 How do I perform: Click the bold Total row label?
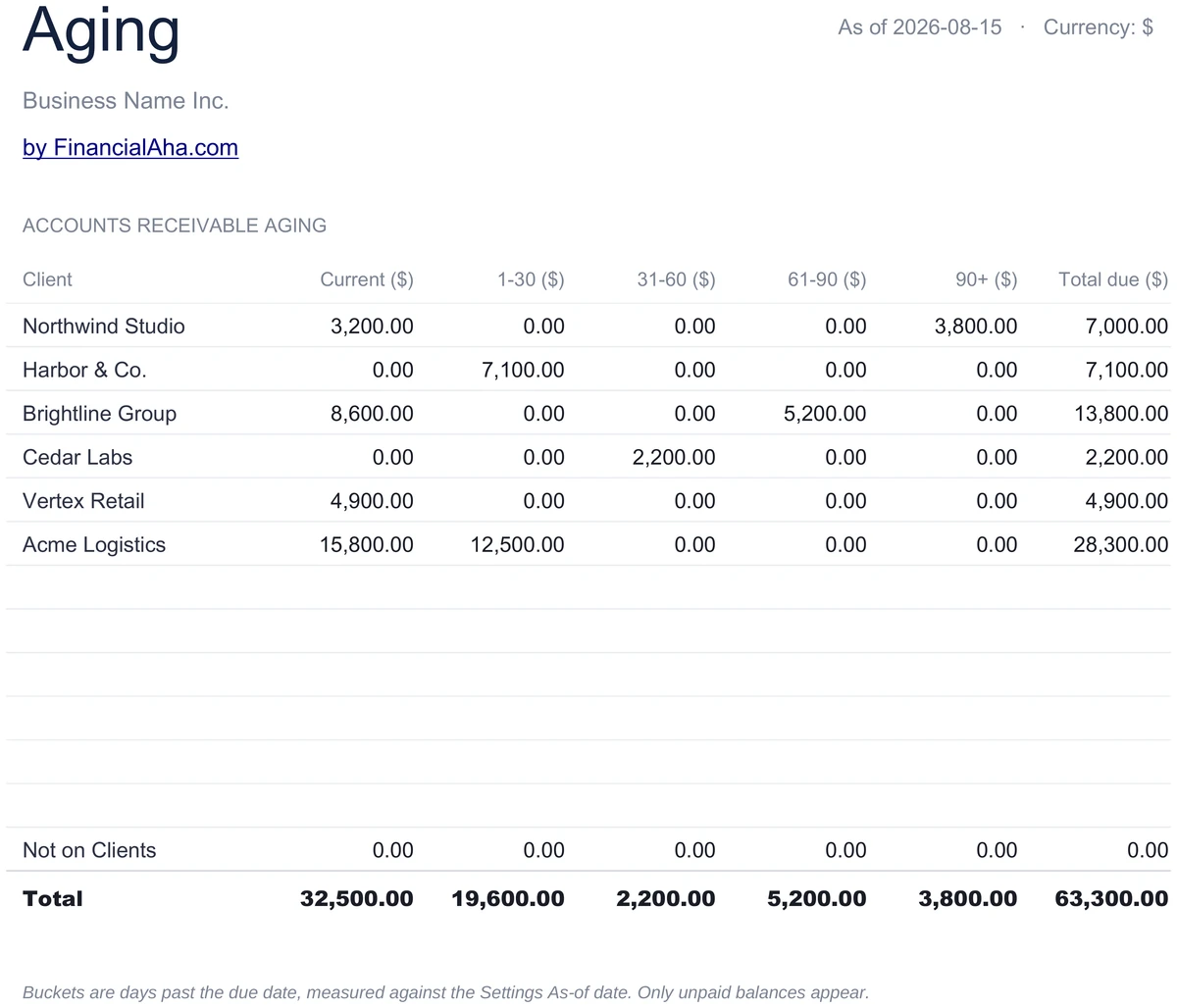[53, 899]
